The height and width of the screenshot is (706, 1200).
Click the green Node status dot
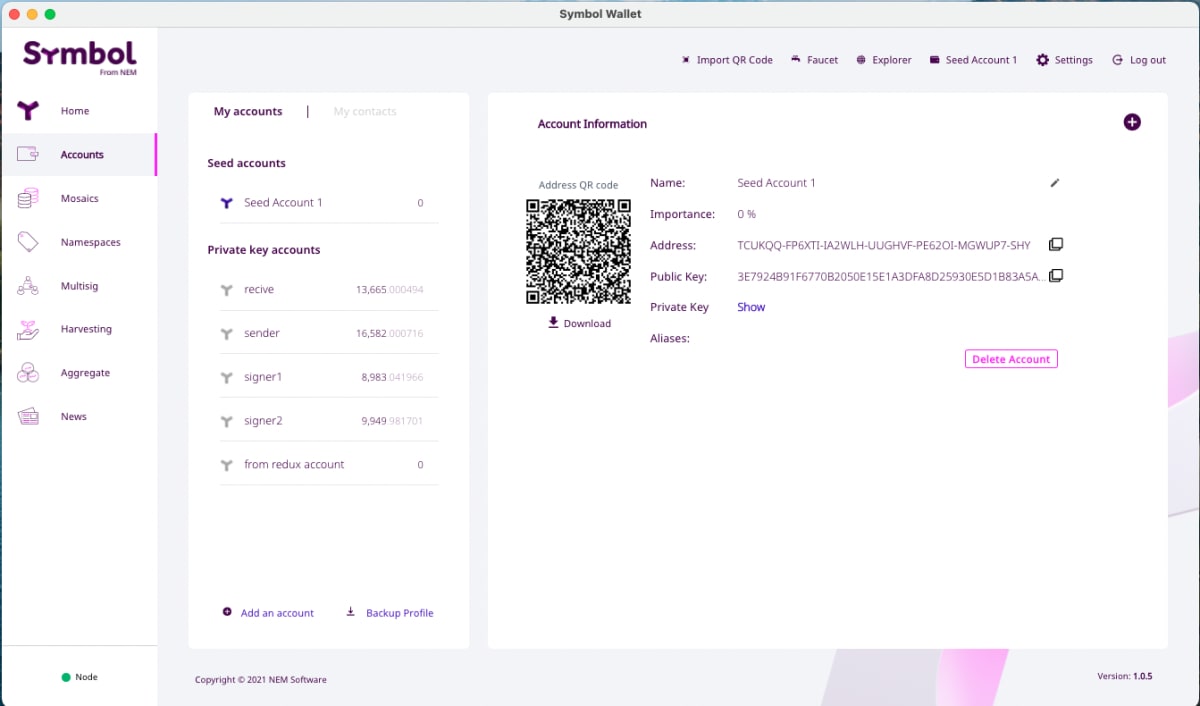coord(66,677)
